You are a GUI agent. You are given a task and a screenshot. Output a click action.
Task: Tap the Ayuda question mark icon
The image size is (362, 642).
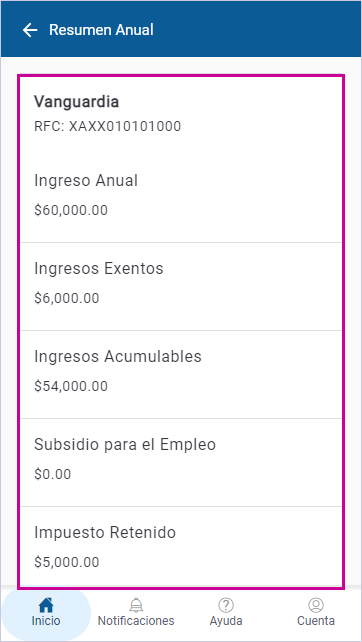coord(226,605)
